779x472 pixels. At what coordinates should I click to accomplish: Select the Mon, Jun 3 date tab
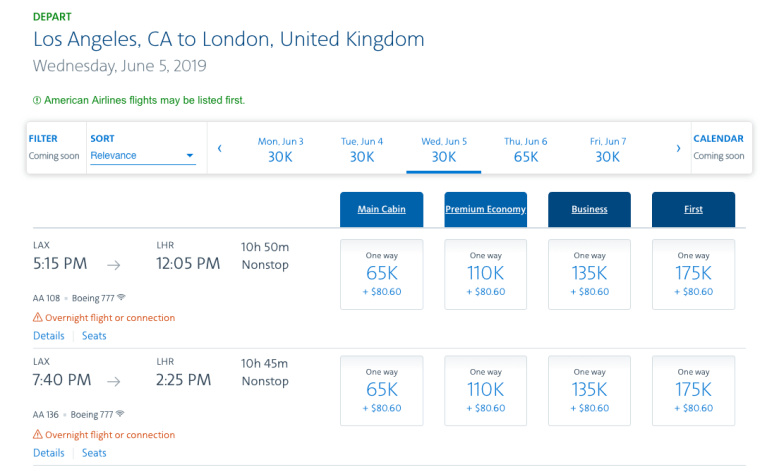point(281,149)
